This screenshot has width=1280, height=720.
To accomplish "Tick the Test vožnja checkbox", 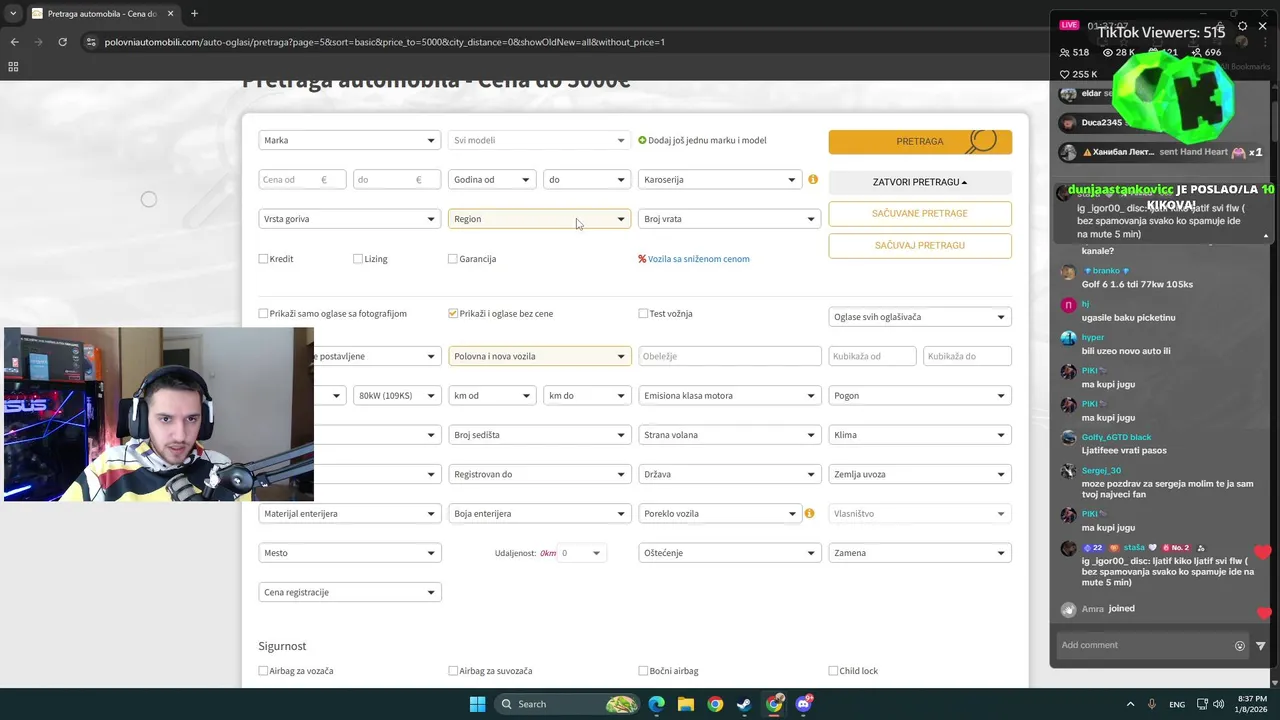I will (643, 314).
